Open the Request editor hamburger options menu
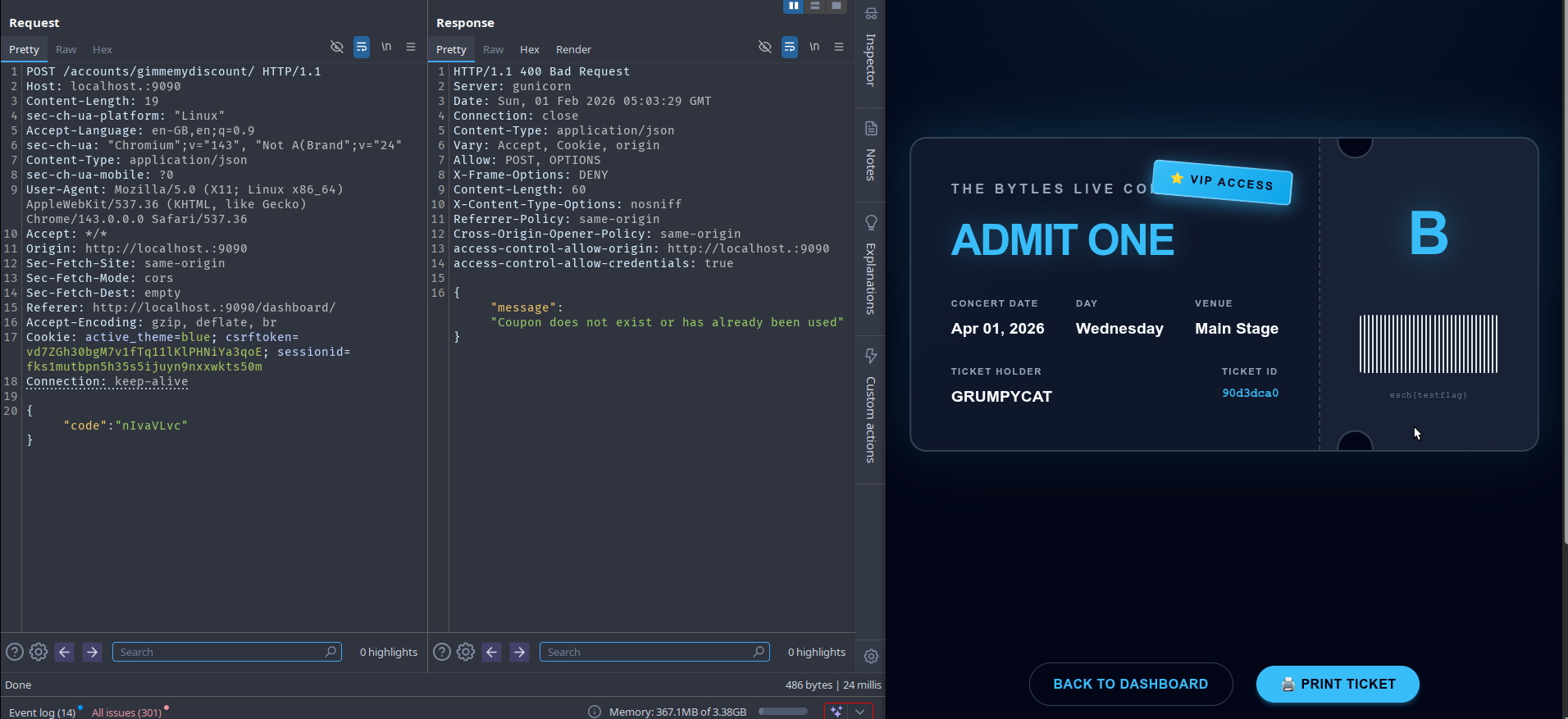This screenshot has height=719, width=1568. [411, 47]
